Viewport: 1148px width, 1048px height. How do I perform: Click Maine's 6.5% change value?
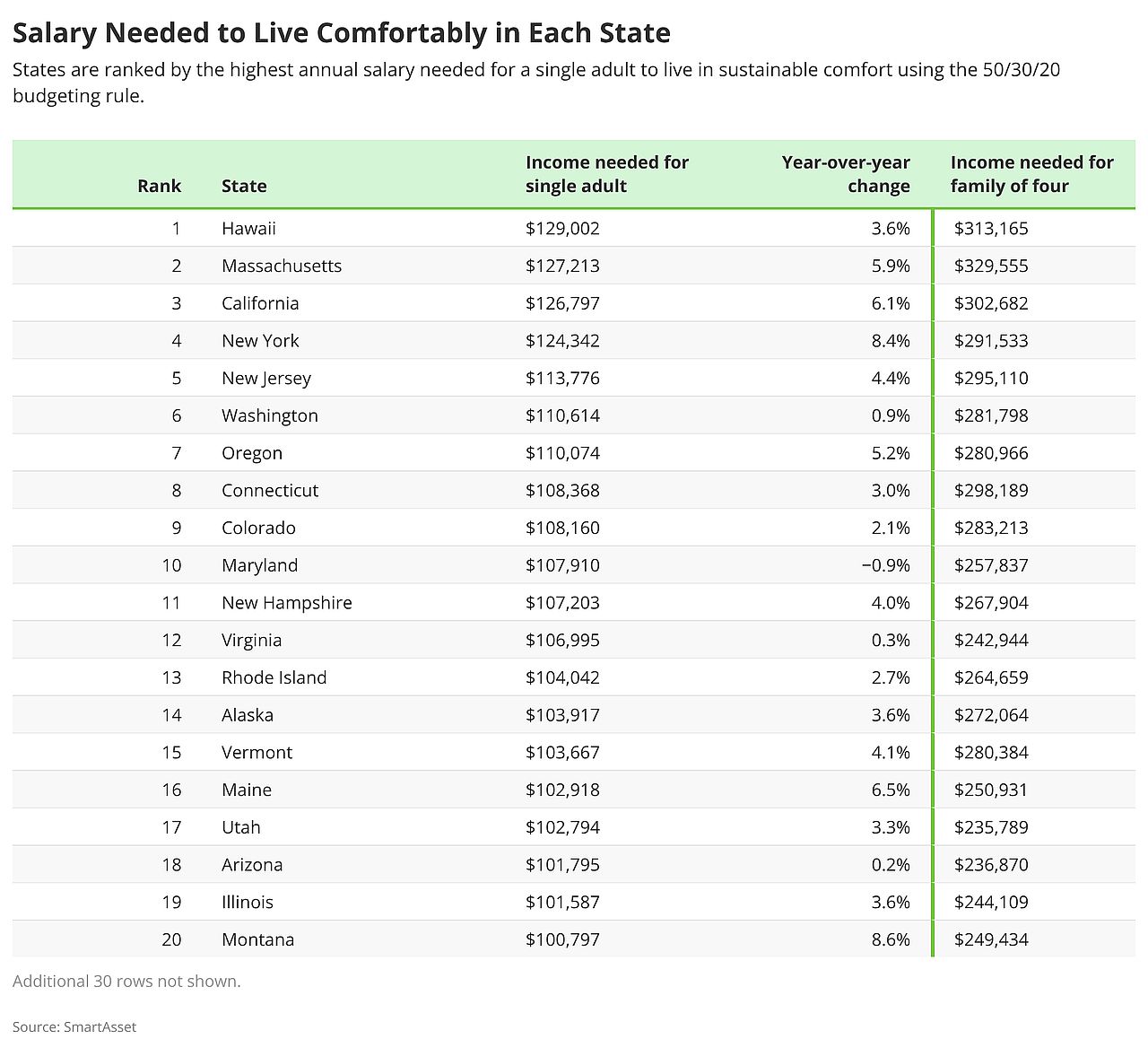(891, 790)
